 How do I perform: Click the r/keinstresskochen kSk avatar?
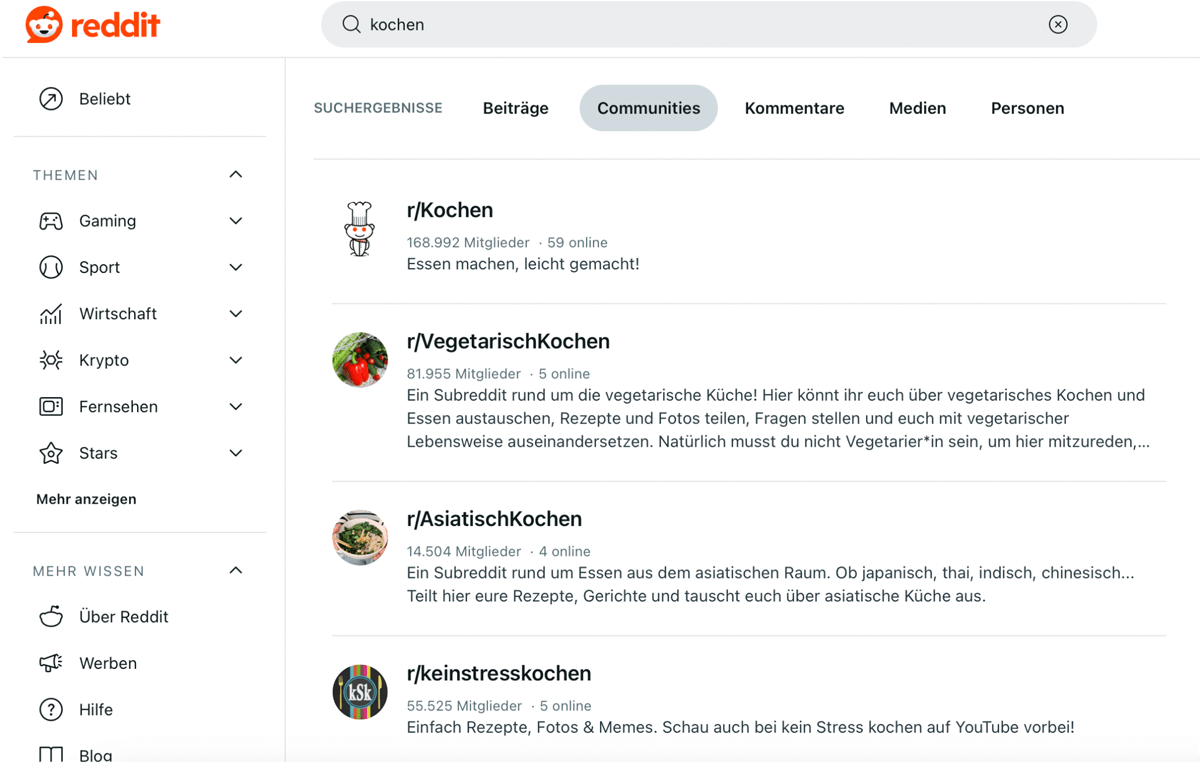[360, 692]
